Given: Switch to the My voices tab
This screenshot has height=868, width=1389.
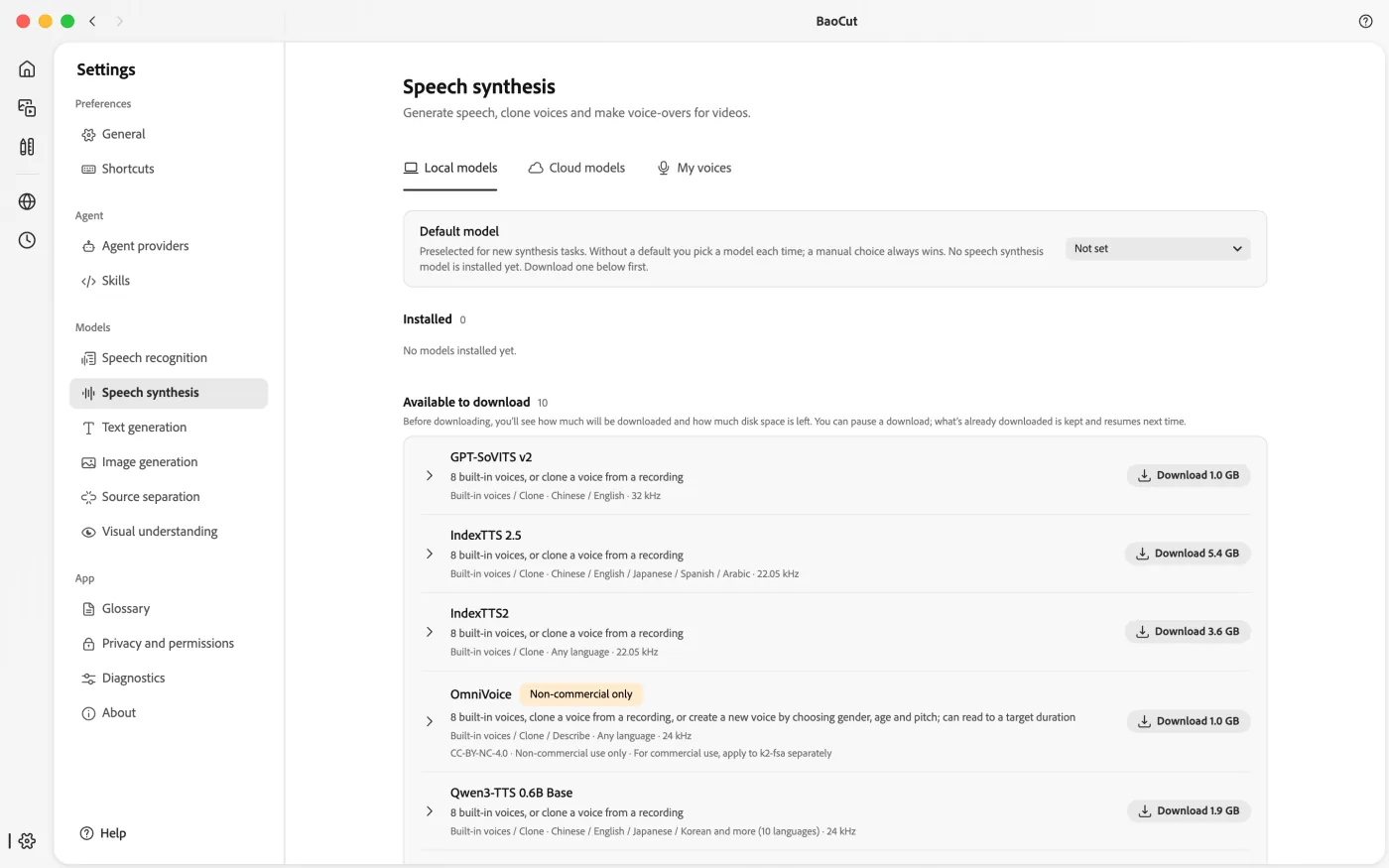Looking at the screenshot, I should click(x=694, y=168).
